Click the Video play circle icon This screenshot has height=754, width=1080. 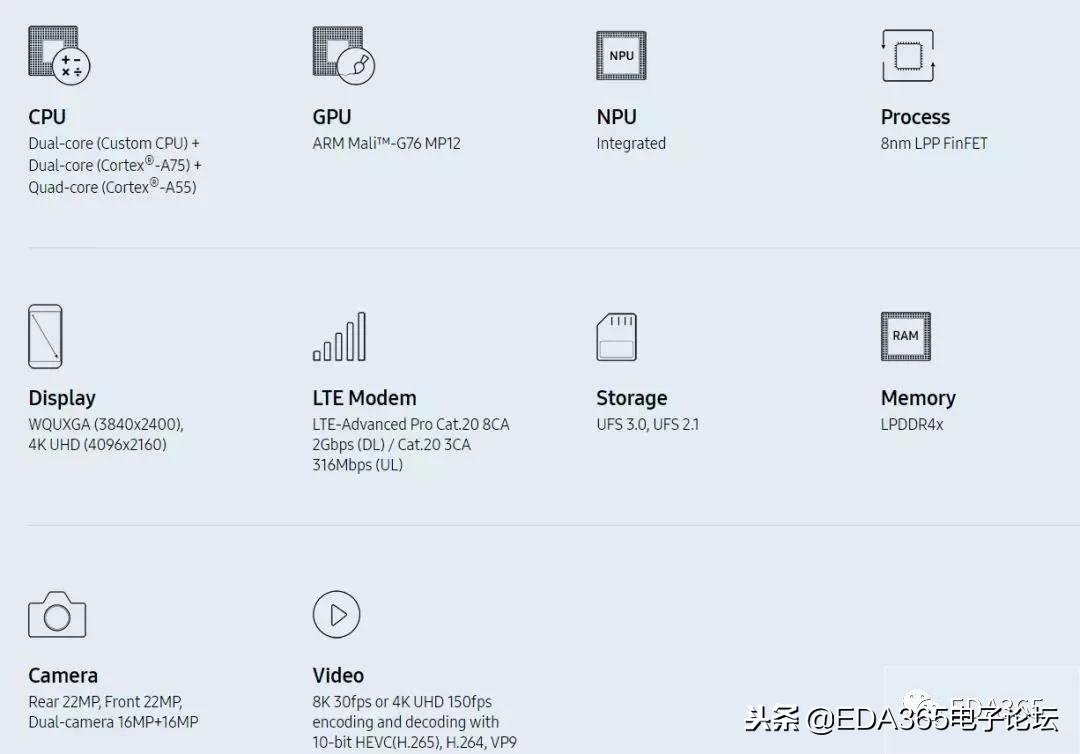(336, 614)
